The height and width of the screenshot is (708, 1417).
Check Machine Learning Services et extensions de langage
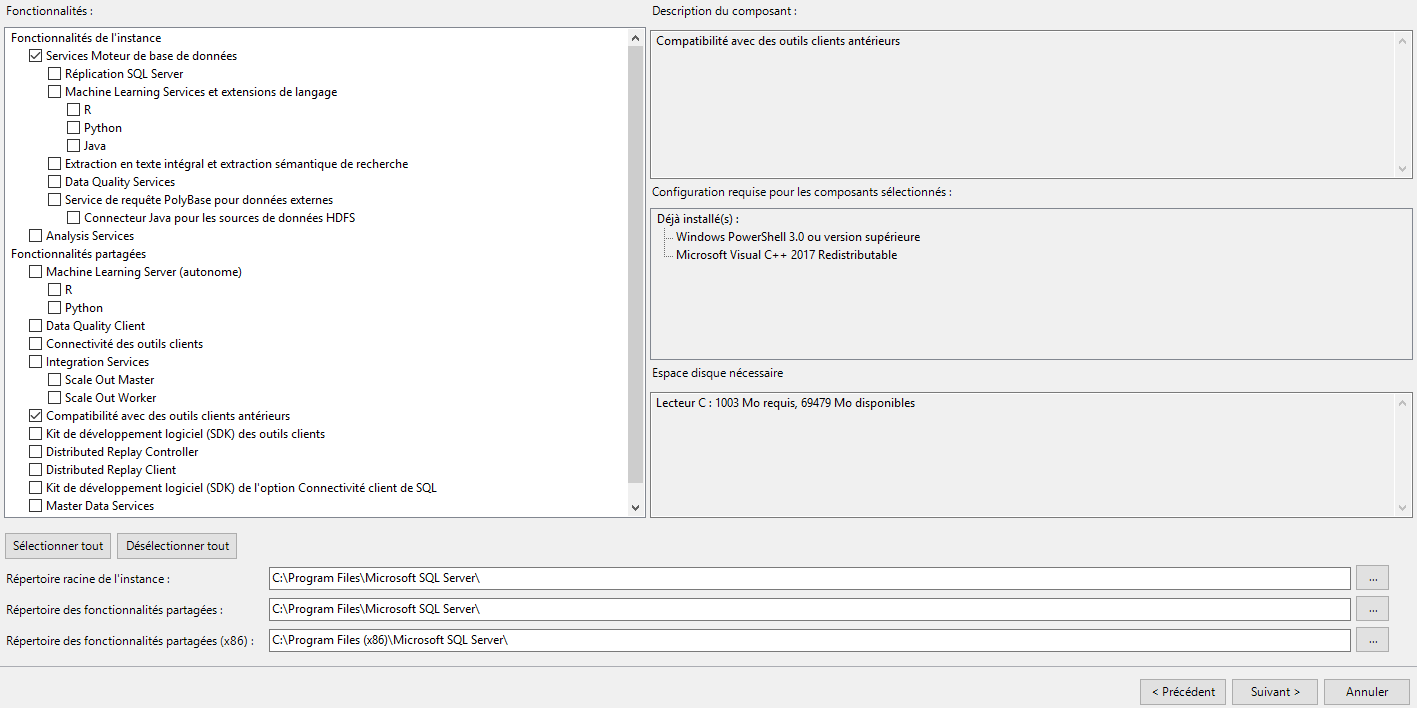click(x=55, y=92)
